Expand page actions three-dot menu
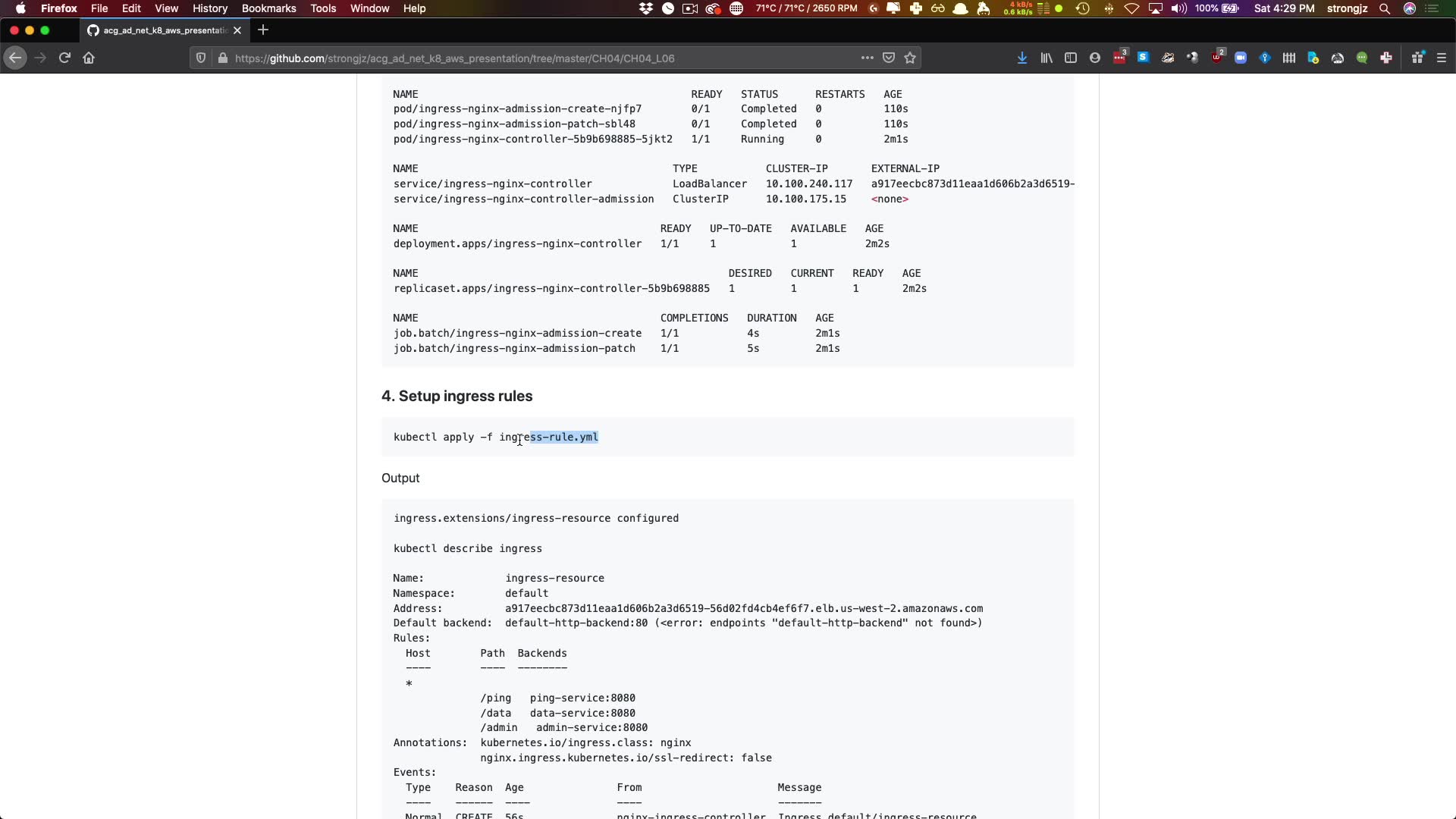 click(x=867, y=58)
